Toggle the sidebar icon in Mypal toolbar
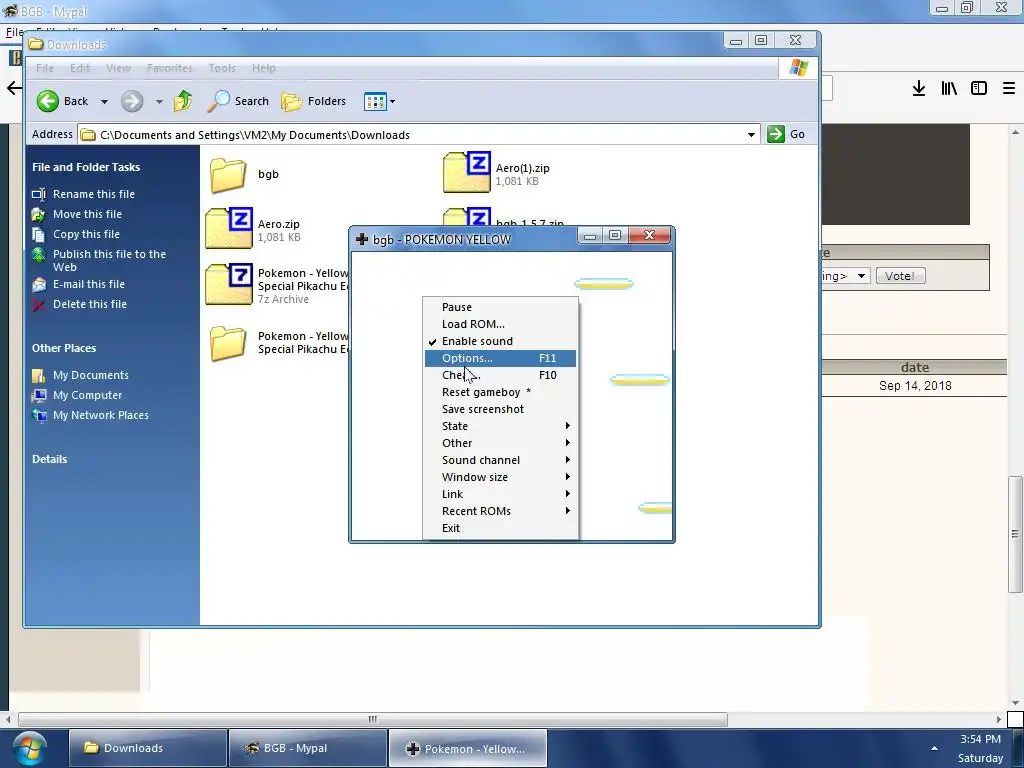This screenshot has width=1024, height=768. tap(979, 88)
